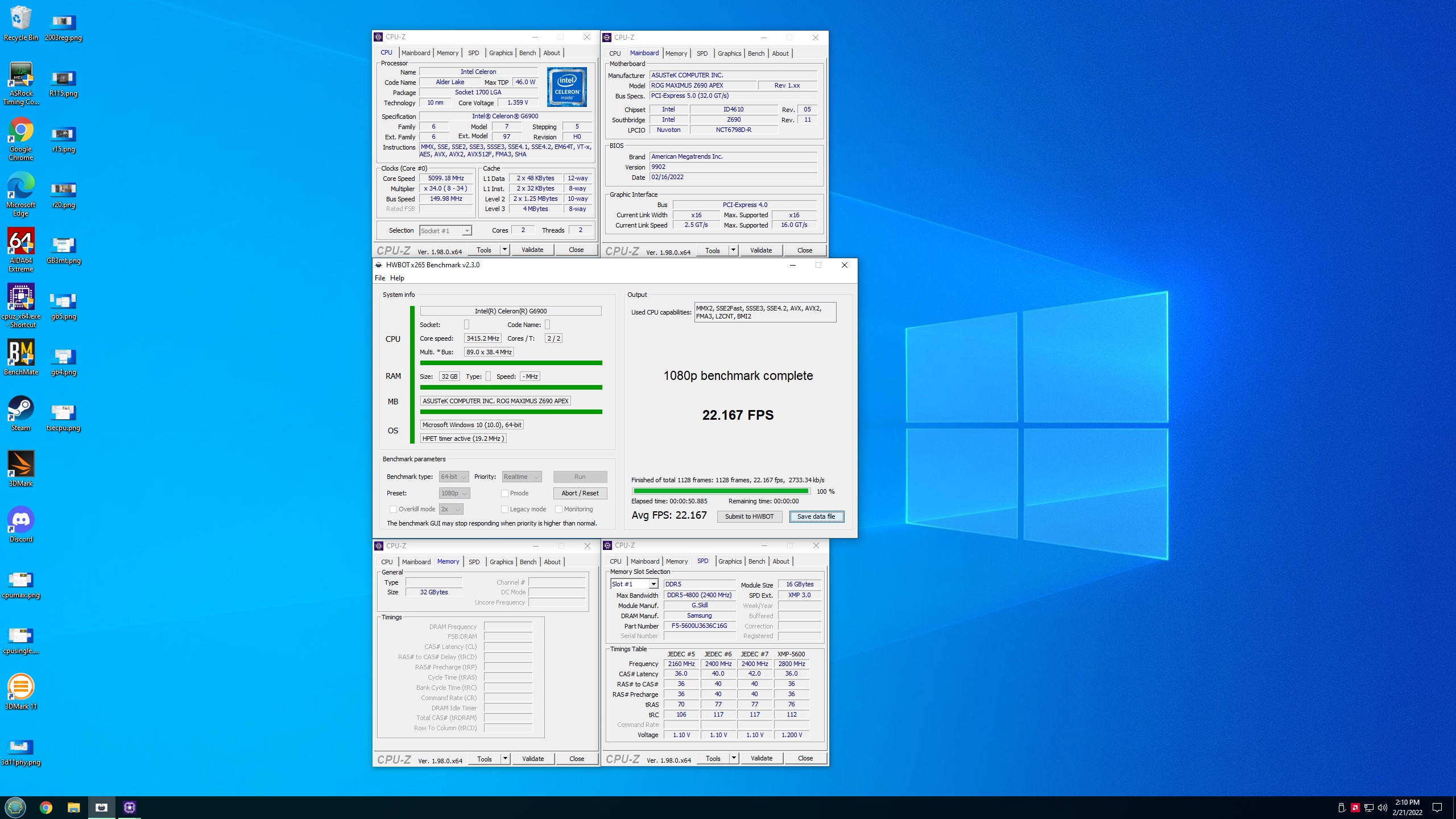Click Core Speed value 5099.18 MHz

pos(446,178)
